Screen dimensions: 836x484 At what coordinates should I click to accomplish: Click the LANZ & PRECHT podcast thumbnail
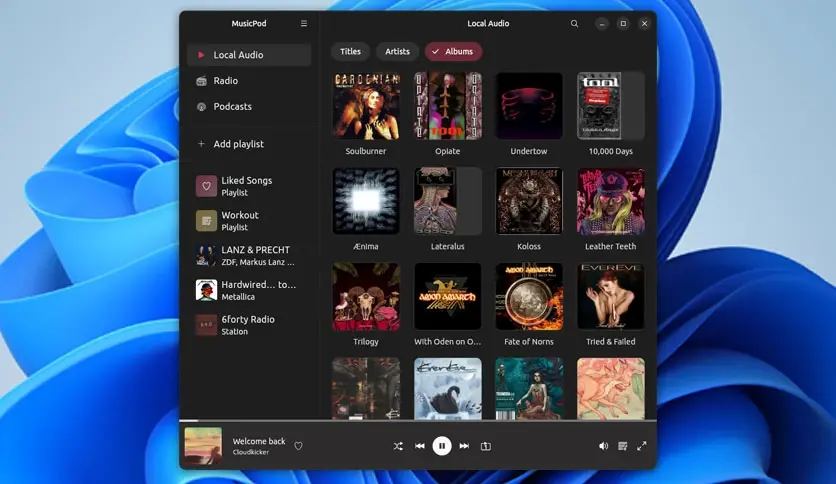click(206, 255)
